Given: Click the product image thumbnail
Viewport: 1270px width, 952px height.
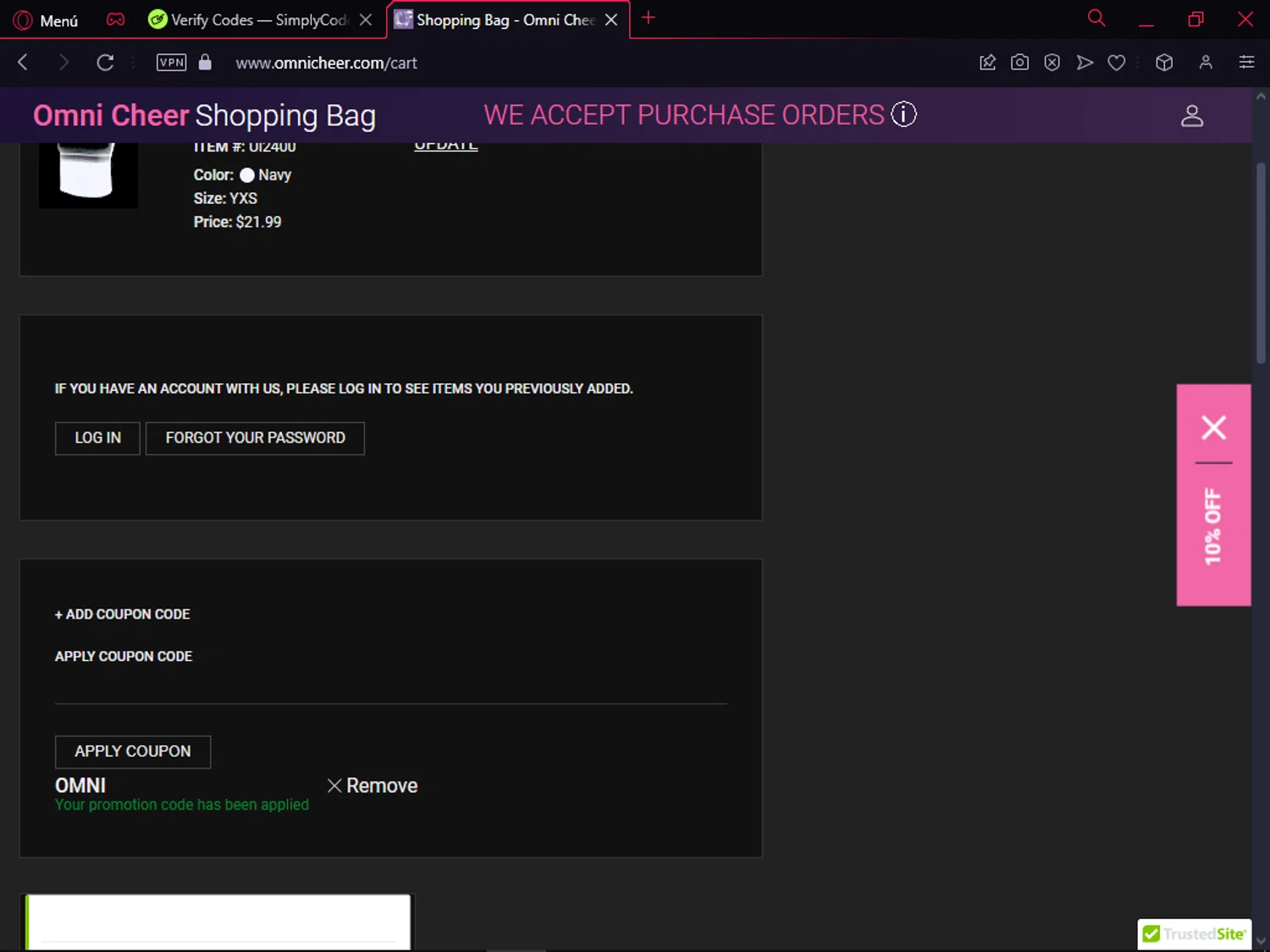Looking at the screenshot, I should click(88, 175).
